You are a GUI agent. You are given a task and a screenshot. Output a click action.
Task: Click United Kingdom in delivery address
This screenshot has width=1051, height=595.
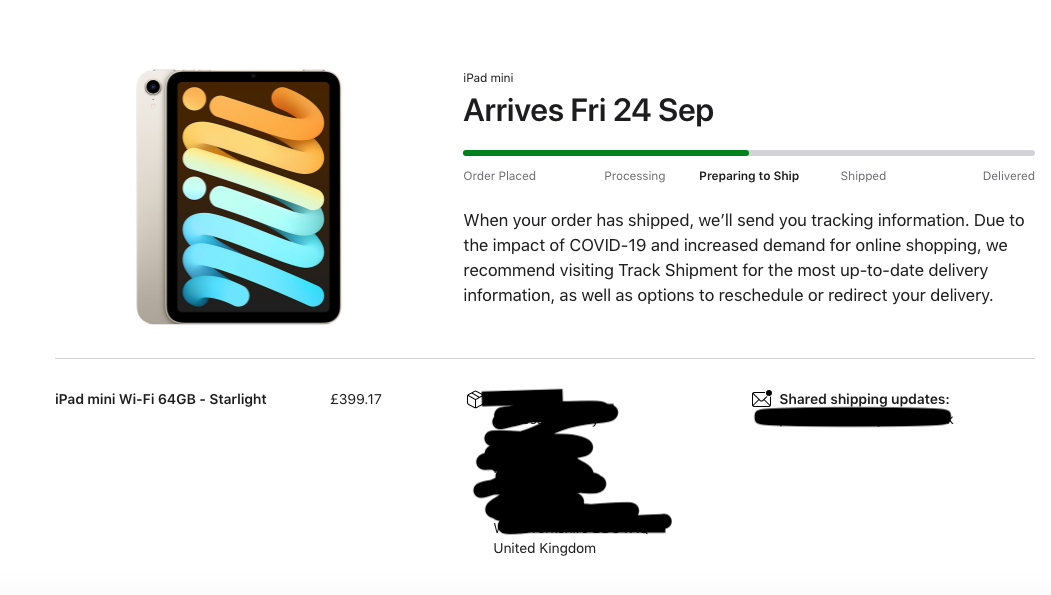tap(544, 548)
